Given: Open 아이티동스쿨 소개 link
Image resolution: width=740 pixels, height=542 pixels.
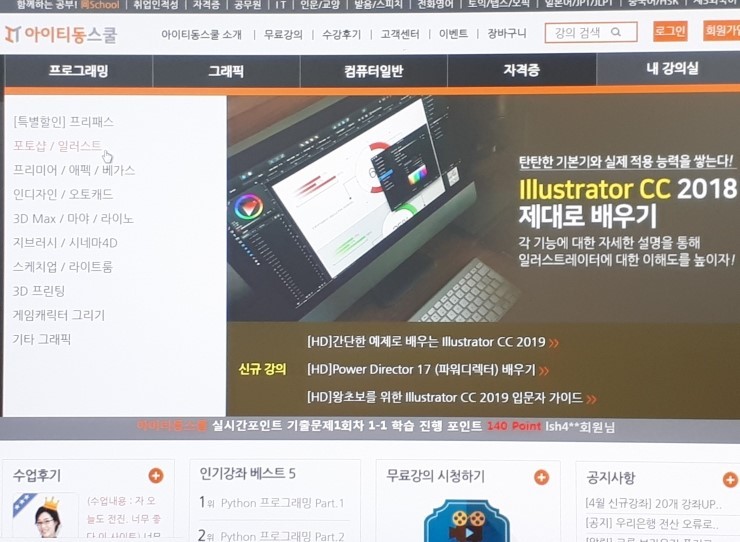Looking at the screenshot, I should pyautogui.click(x=202, y=34).
